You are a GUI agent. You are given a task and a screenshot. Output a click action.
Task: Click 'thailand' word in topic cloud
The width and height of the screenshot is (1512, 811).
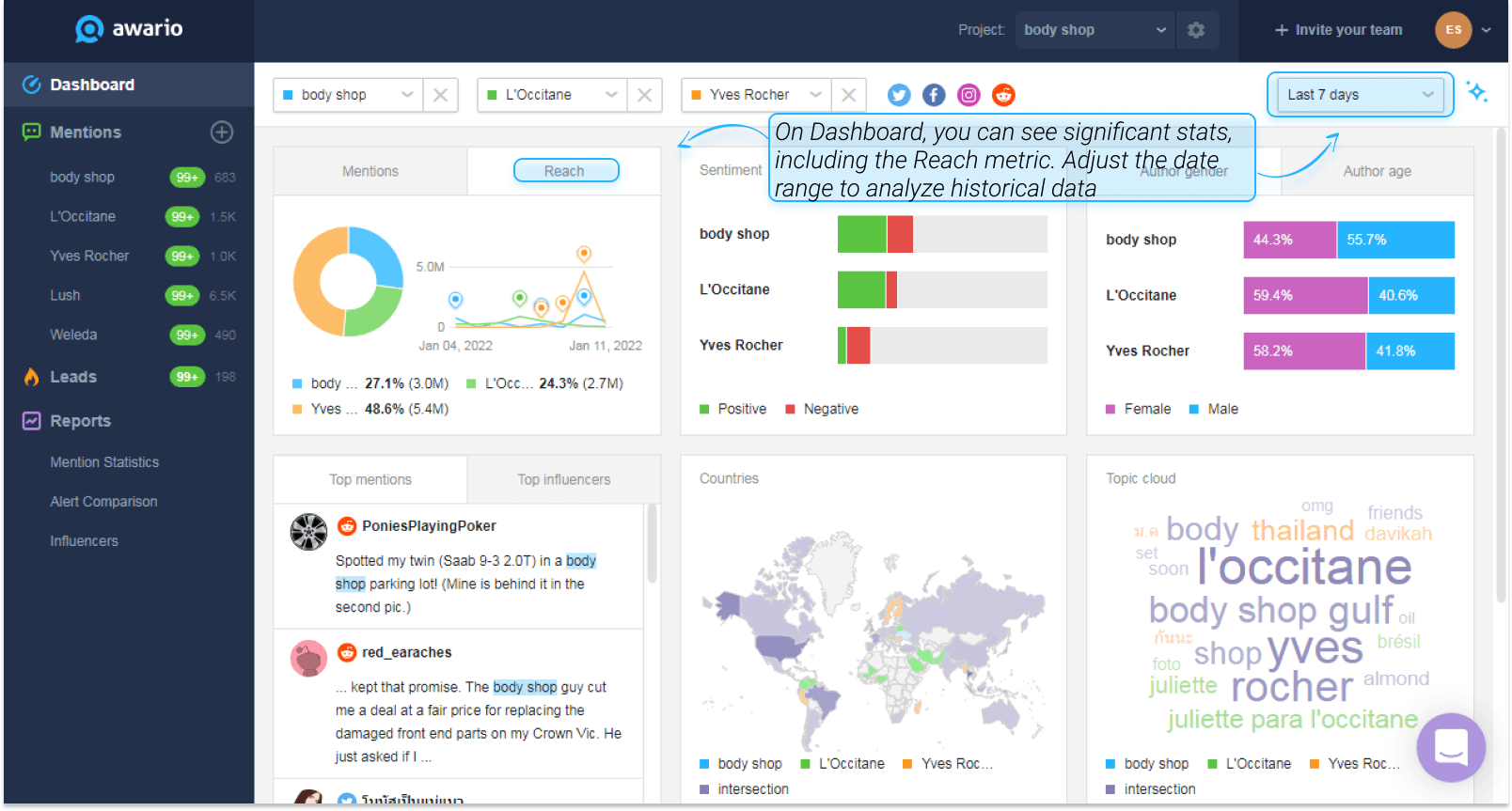point(1302,530)
